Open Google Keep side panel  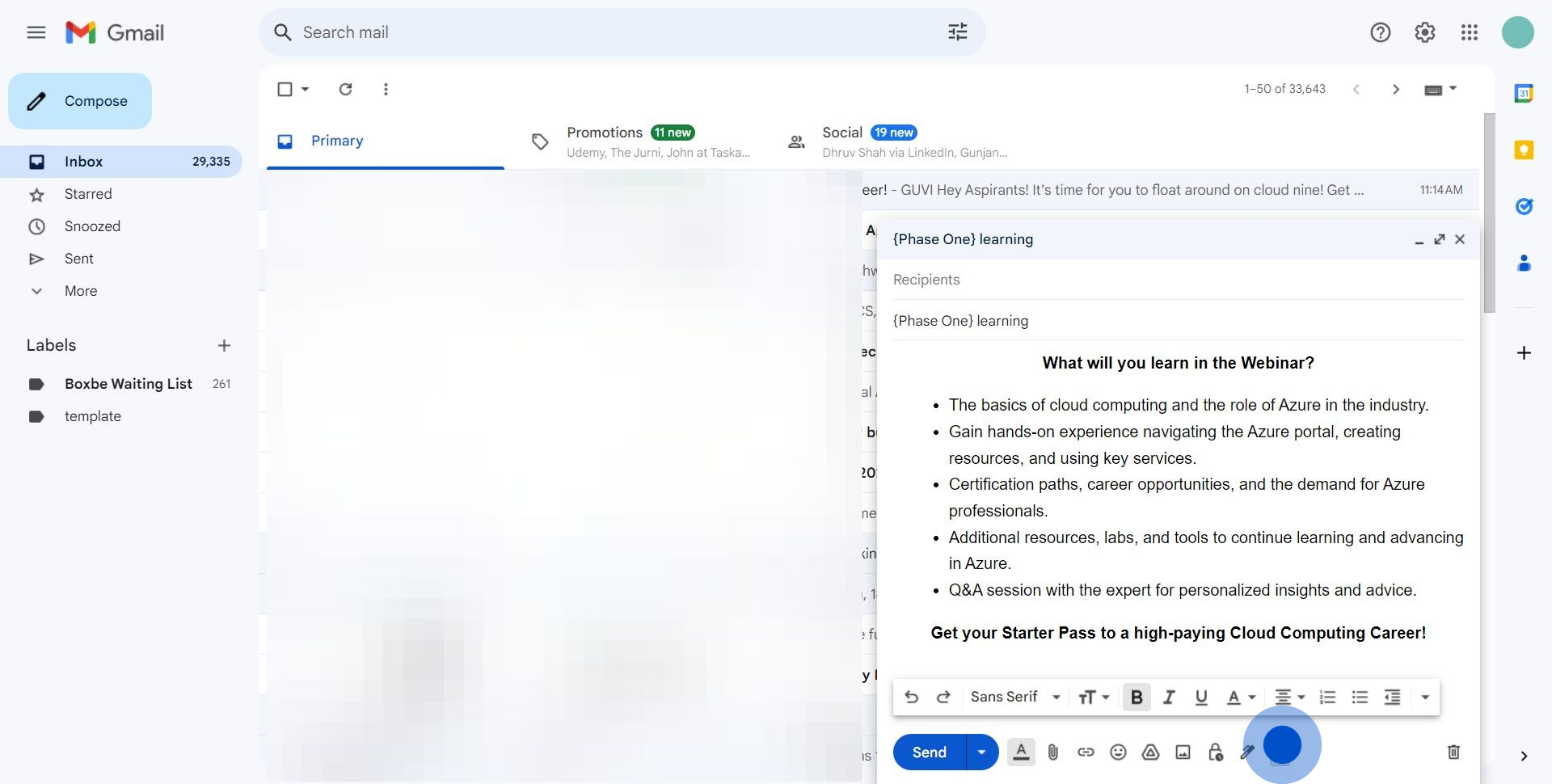coord(1523,150)
